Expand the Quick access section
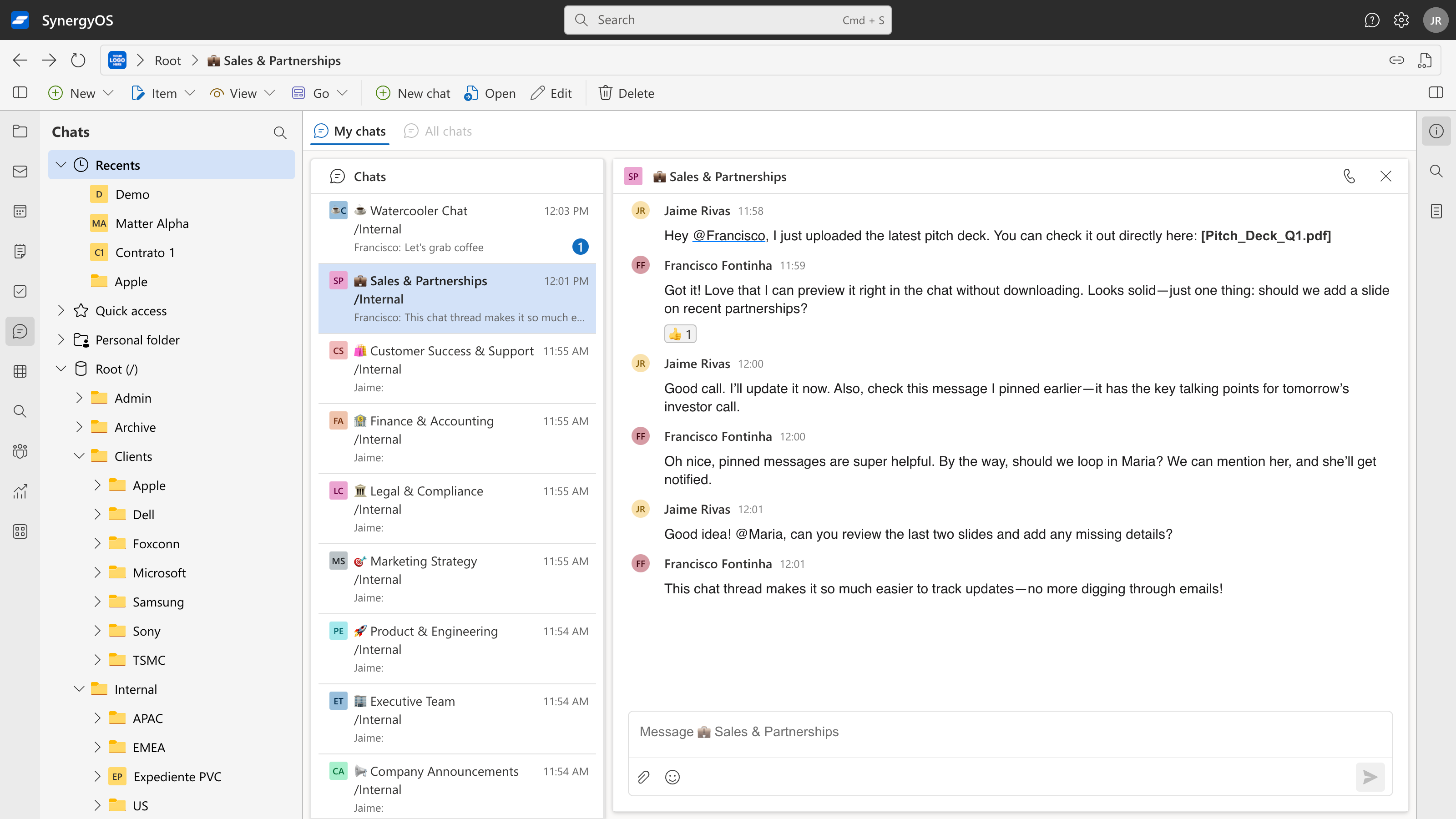1456x819 pixels. [61, 310]
